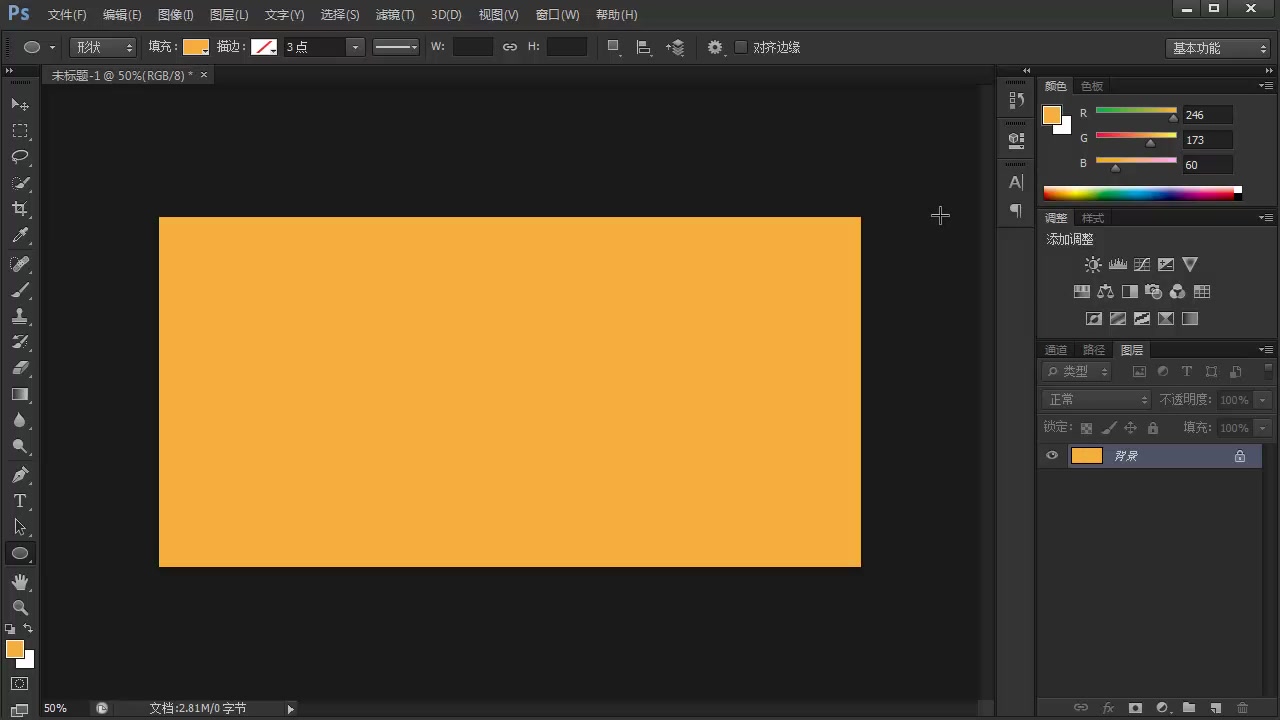Switch to the 色板 tab

click(1092, 87)
